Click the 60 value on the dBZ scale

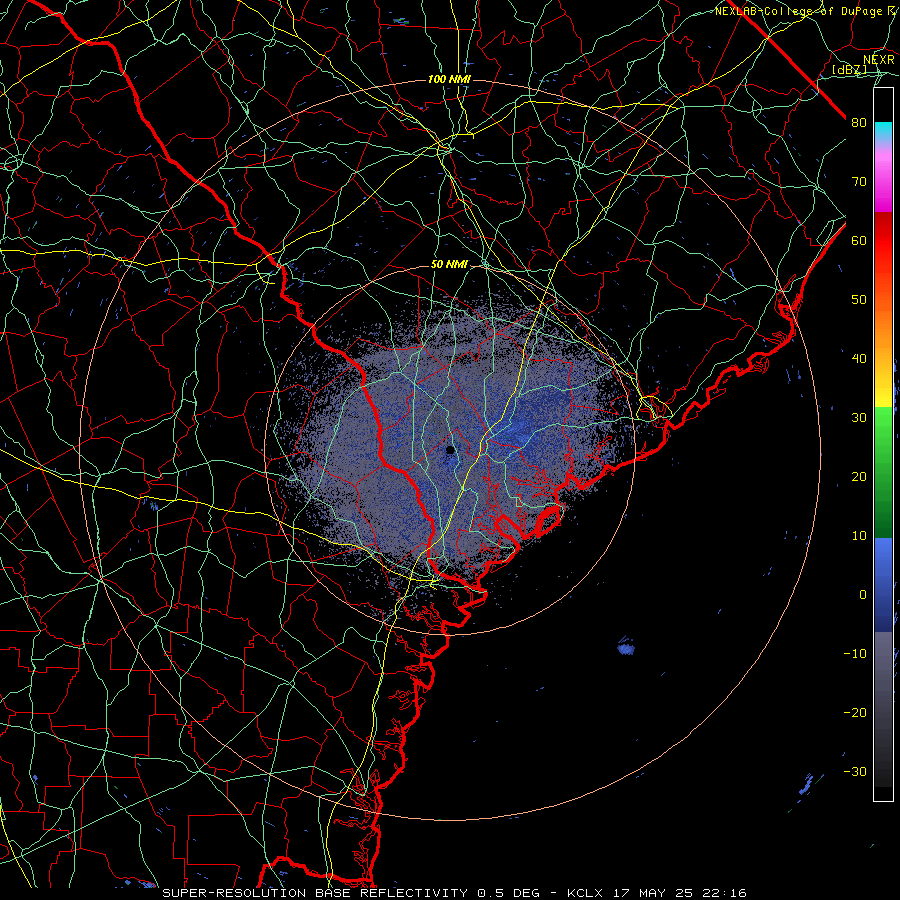pyautogui.click(x=859, y=241)
